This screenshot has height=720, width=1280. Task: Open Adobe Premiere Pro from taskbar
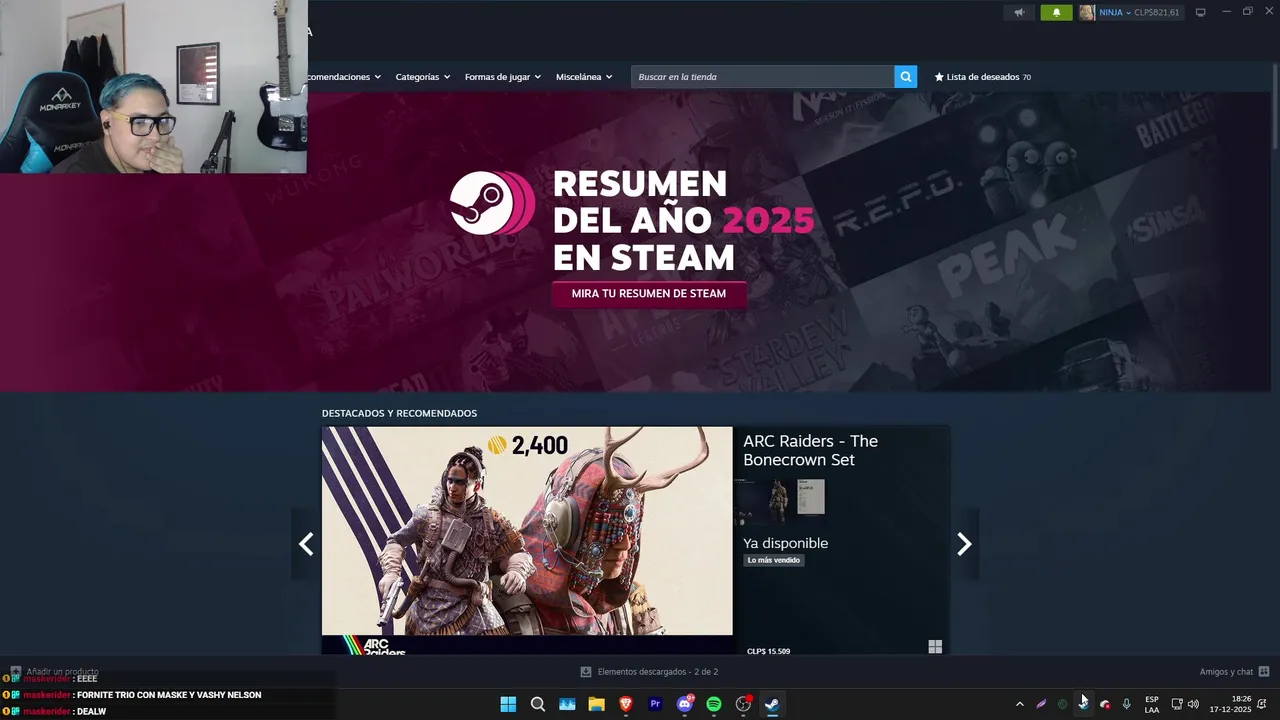pyautogui.click(x=655, y=704)
